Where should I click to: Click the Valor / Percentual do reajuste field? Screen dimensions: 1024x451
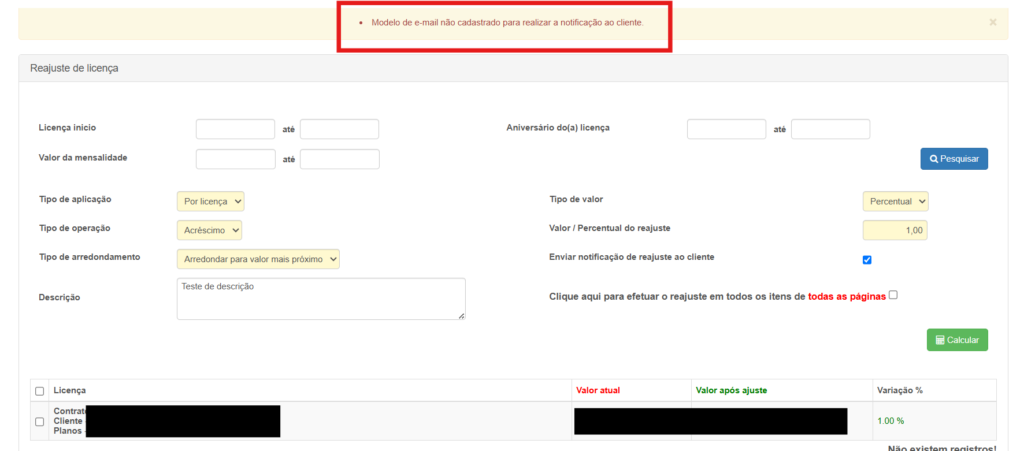coord(895,230)
